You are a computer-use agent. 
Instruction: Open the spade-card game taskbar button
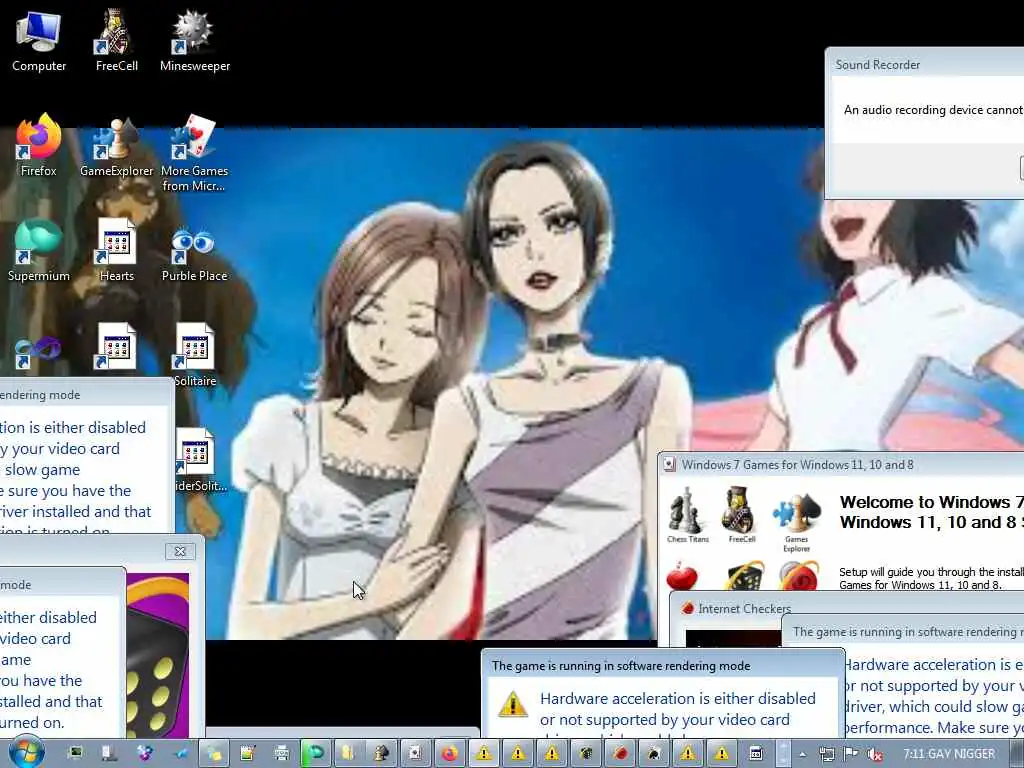coord(653,754)
